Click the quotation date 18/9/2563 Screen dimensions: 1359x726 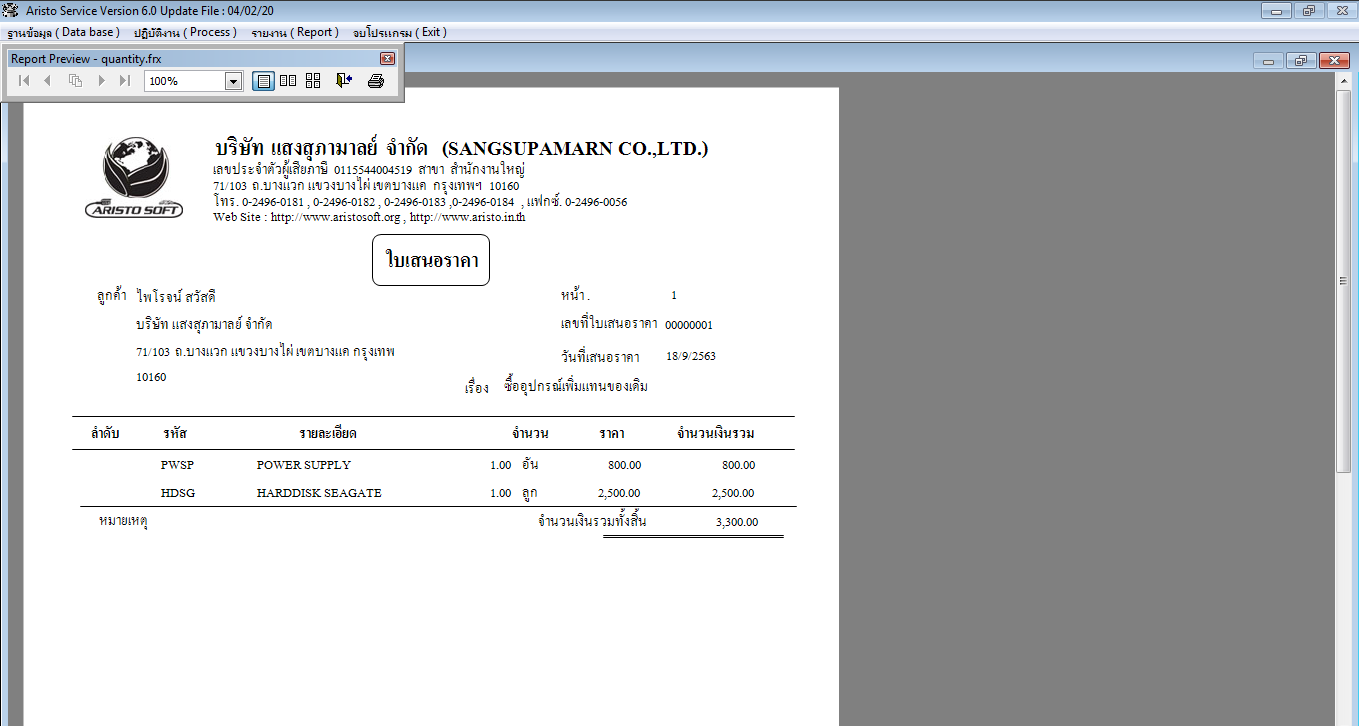691,356
